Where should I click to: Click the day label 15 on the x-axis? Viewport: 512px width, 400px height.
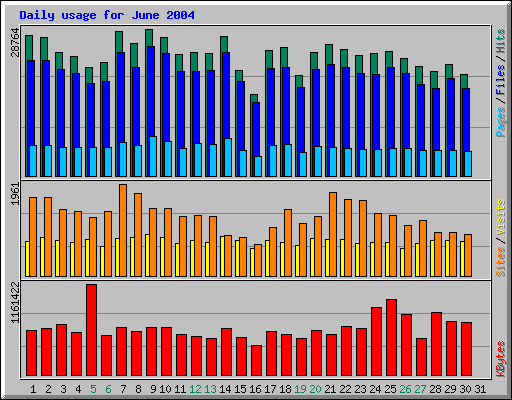pos(240,389)
